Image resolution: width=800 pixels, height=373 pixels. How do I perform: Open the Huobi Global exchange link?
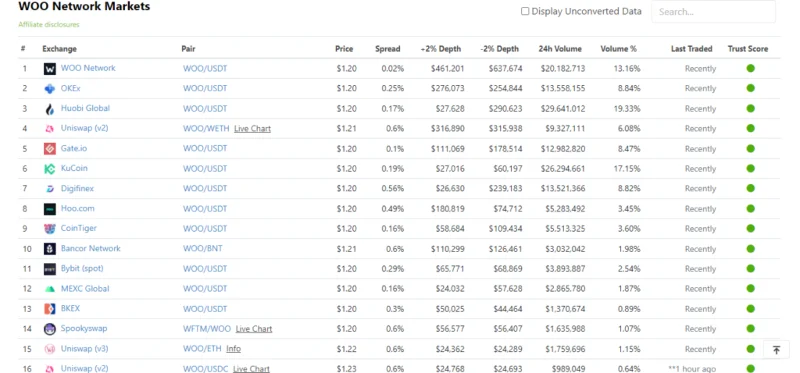pyautogui.click(x=85, y=108)
